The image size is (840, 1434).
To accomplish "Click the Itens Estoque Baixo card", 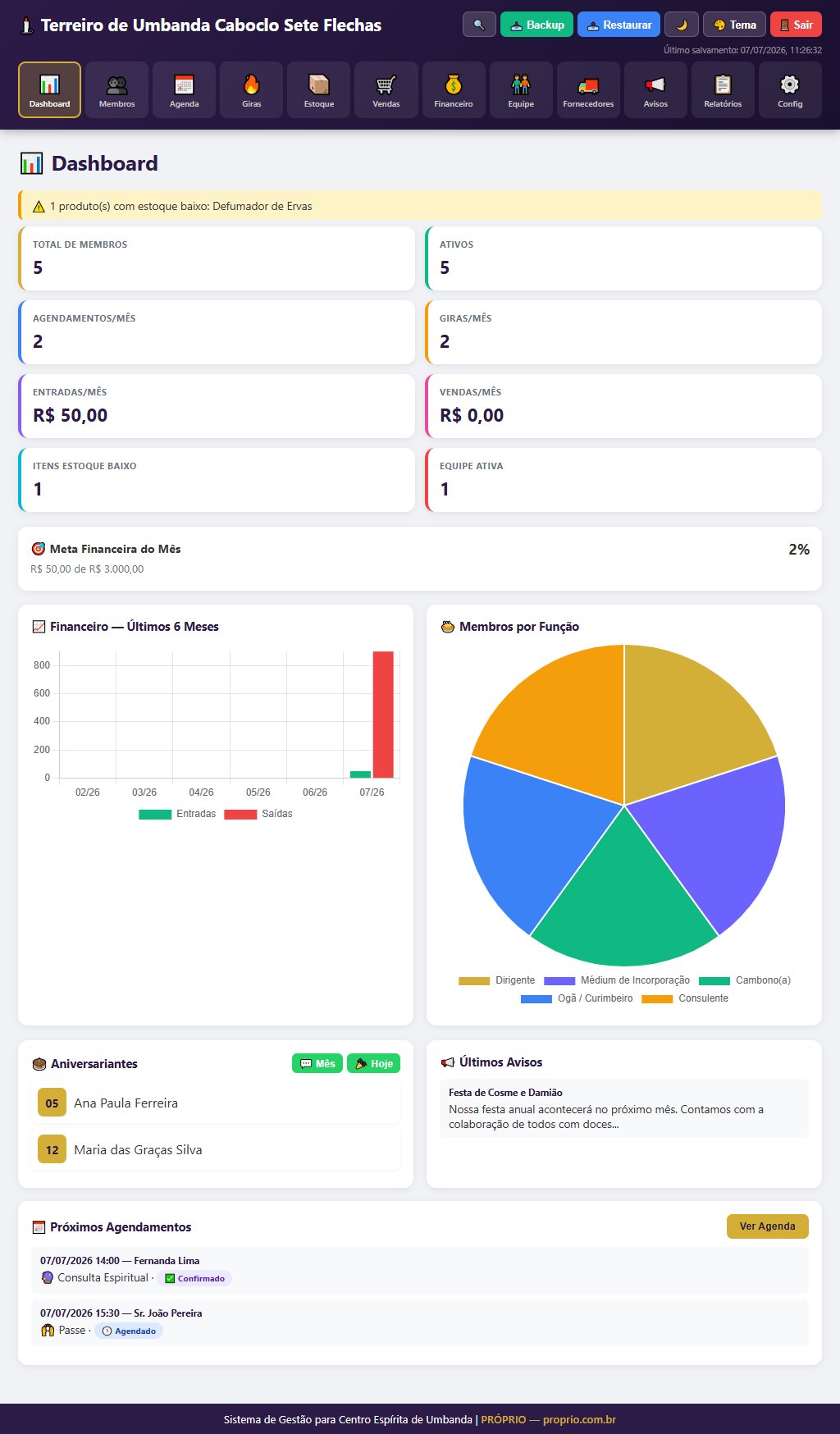I will point(217,480).
